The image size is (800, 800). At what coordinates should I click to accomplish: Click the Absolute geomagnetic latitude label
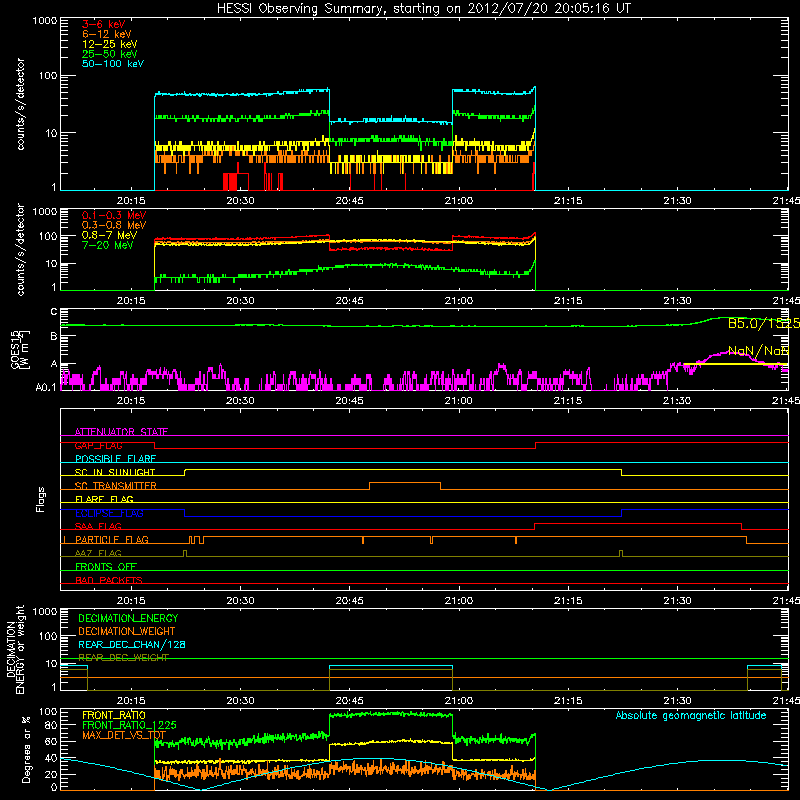[691, 716]
